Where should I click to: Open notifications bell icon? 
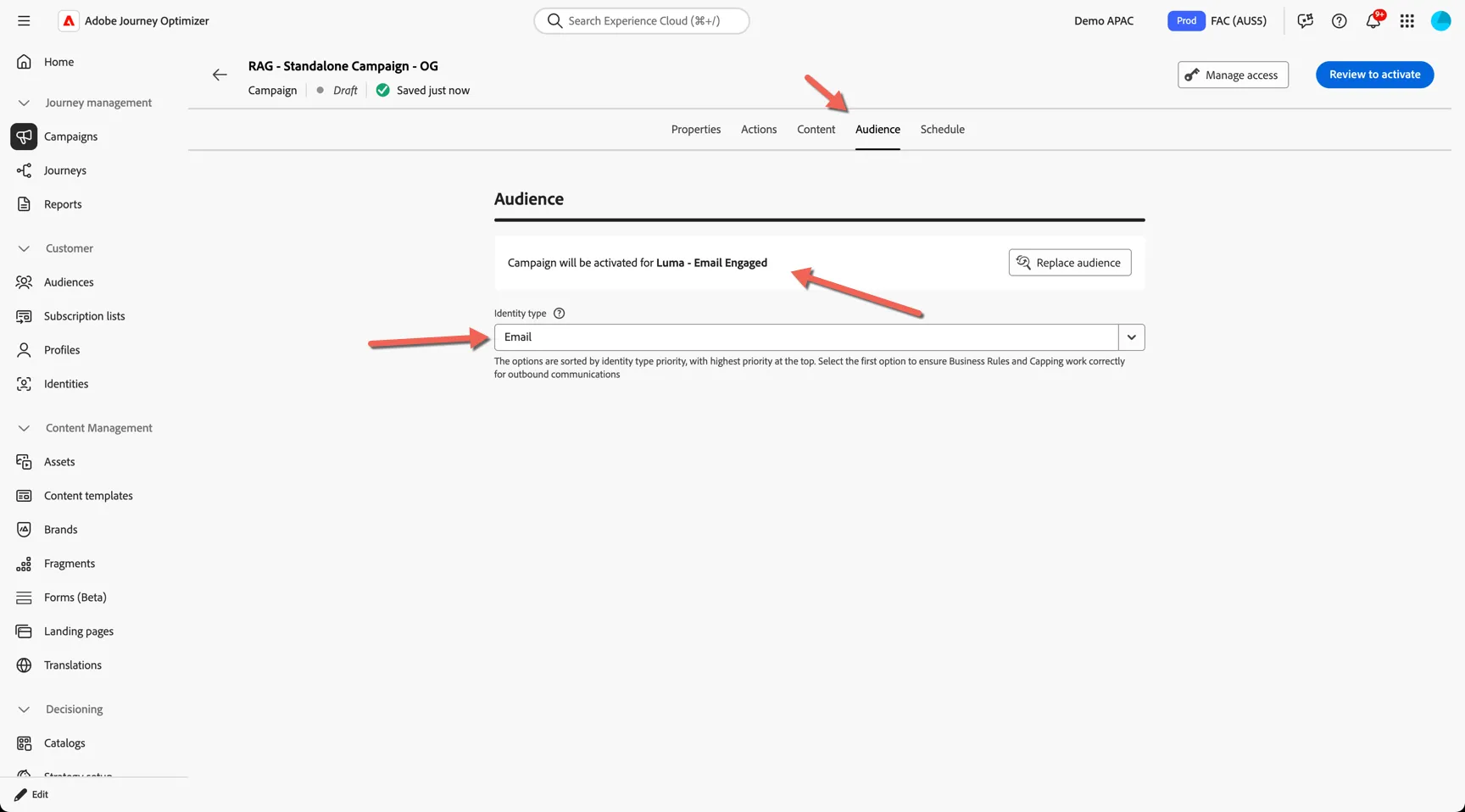[x=1373, y=20]
